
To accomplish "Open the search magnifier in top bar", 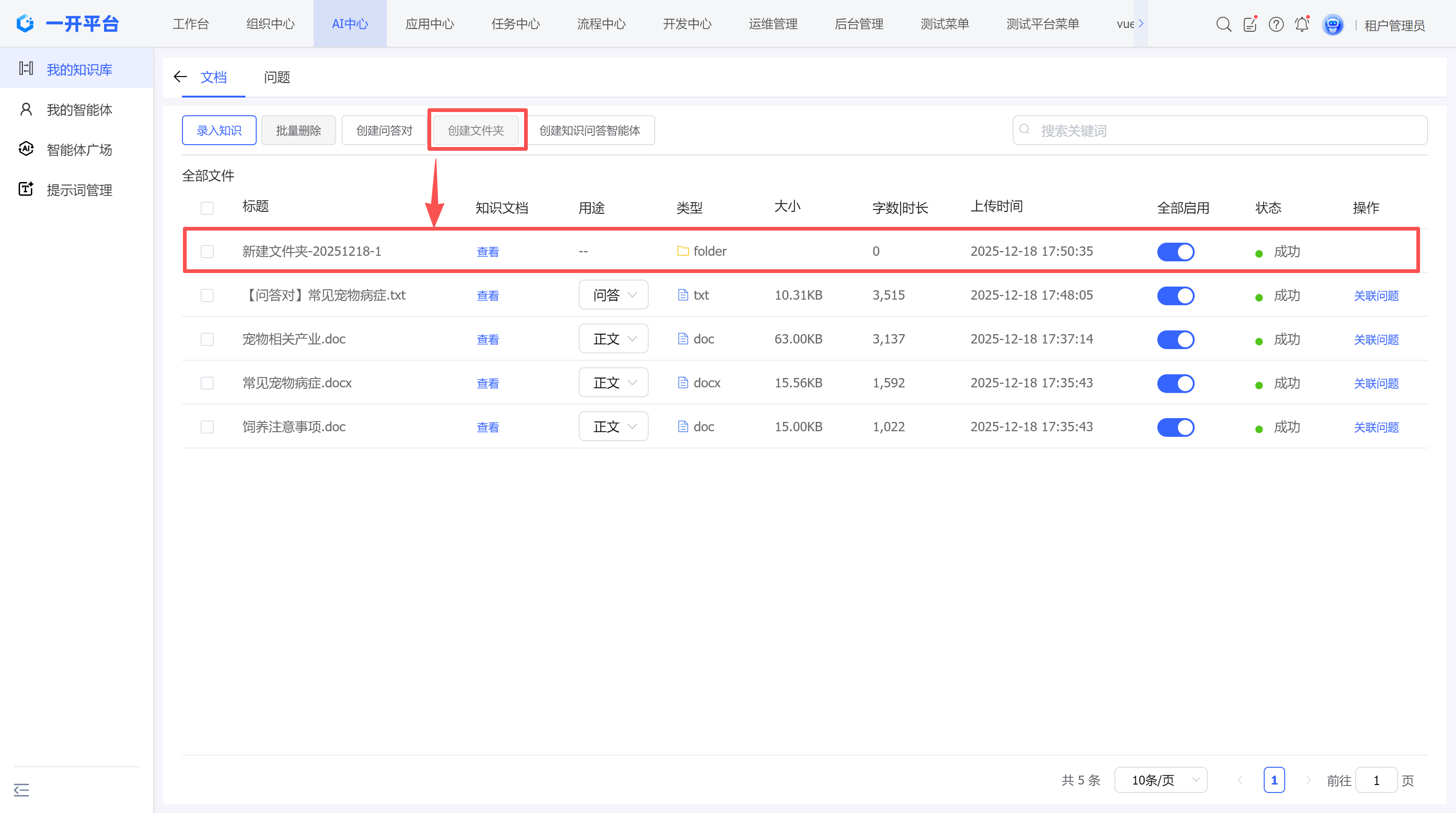I will (1223, 24).
